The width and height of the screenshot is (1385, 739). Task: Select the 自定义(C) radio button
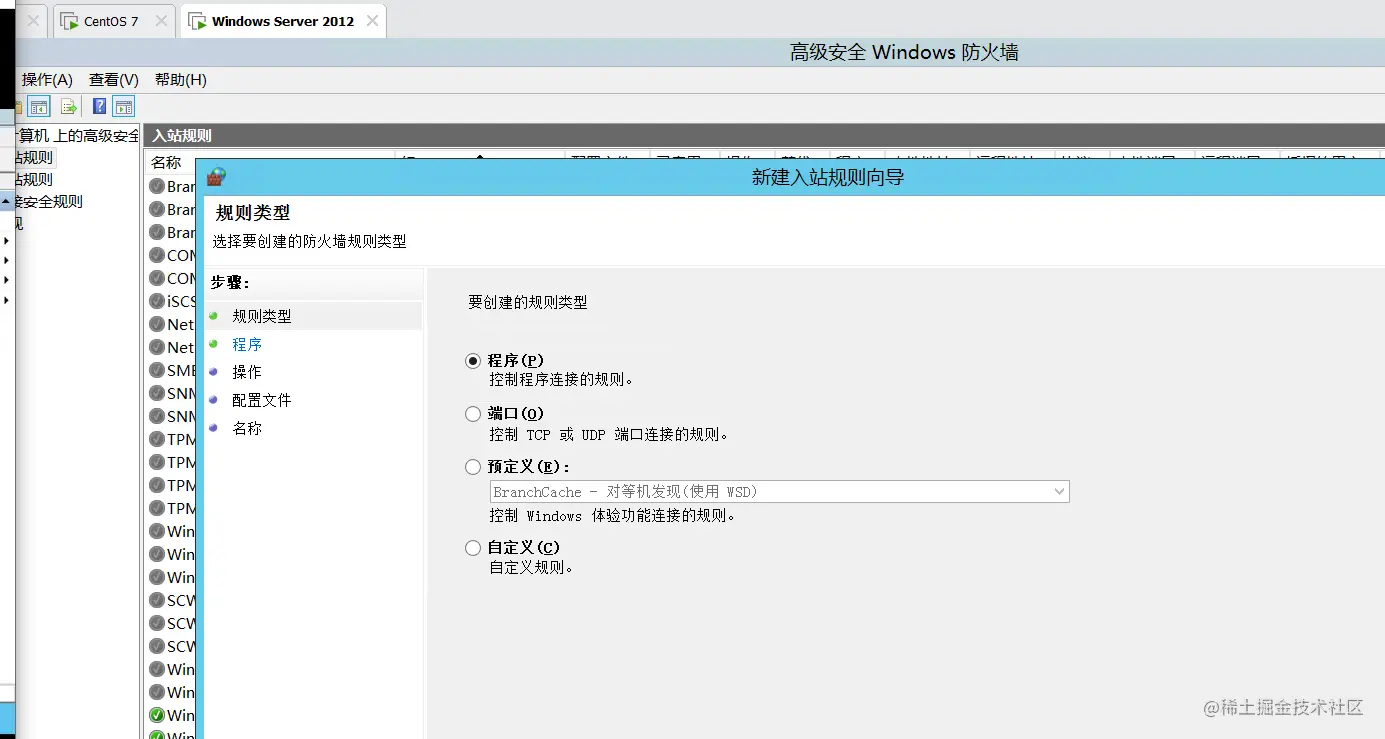pyautogui.click(x=473, y=548)
